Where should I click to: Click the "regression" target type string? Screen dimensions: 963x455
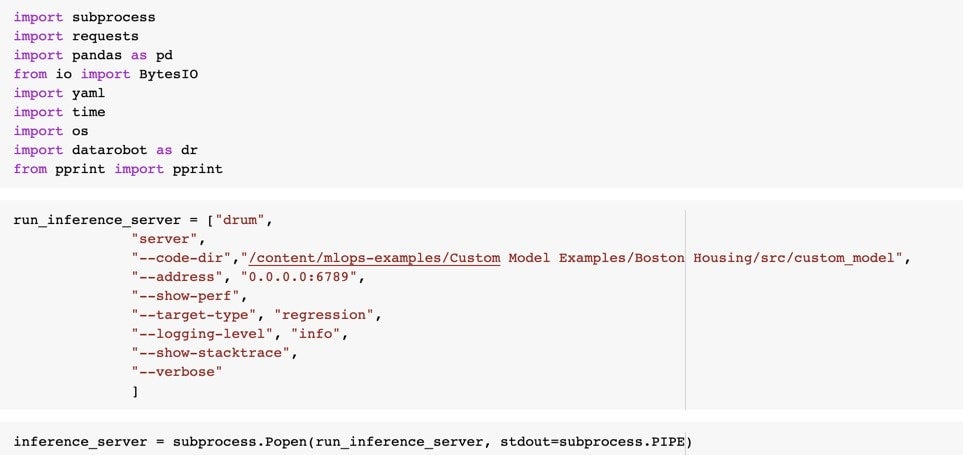[324, 315]
